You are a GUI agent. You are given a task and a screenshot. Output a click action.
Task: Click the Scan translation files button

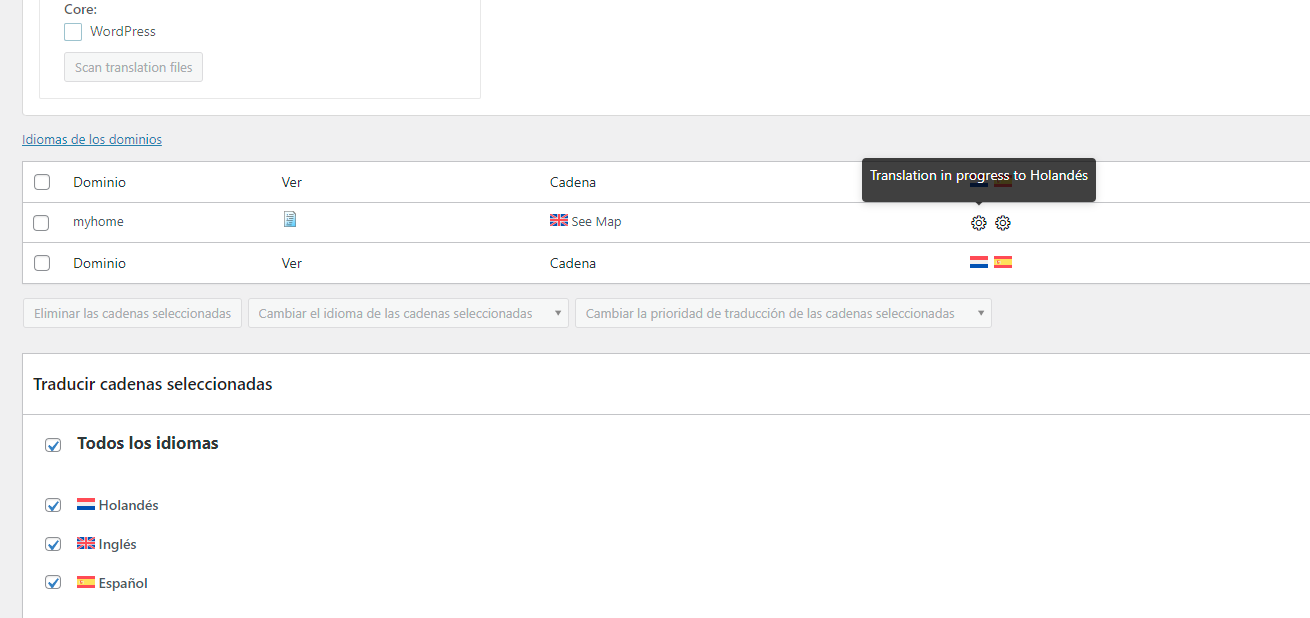pos(134,67)
